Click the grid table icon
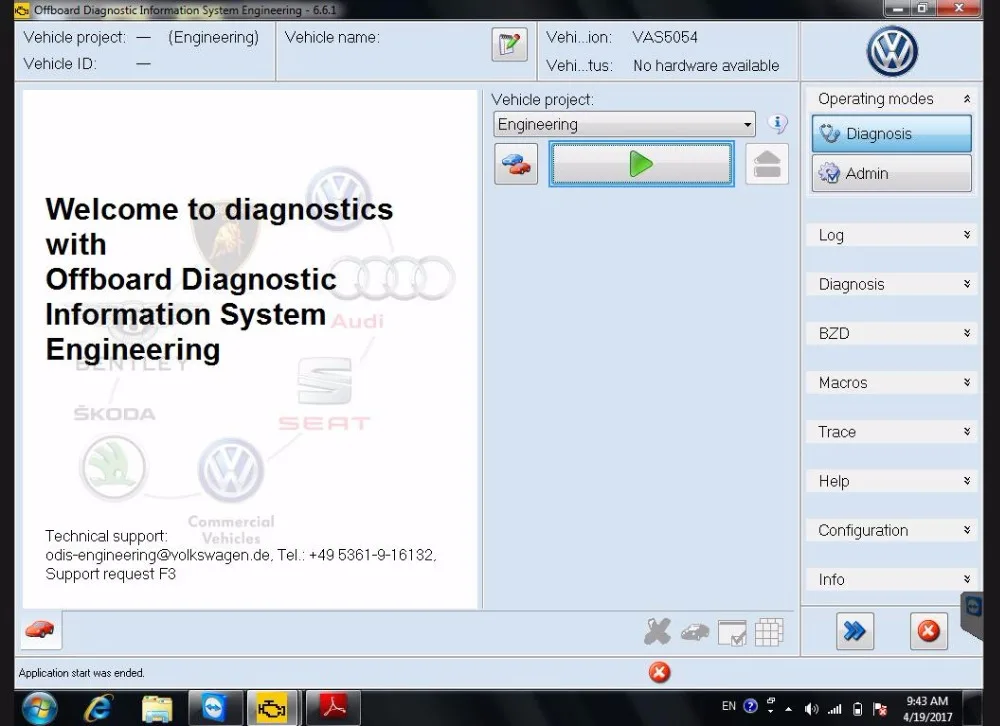This screenshot has width=1000, height=726. [768, 632]
